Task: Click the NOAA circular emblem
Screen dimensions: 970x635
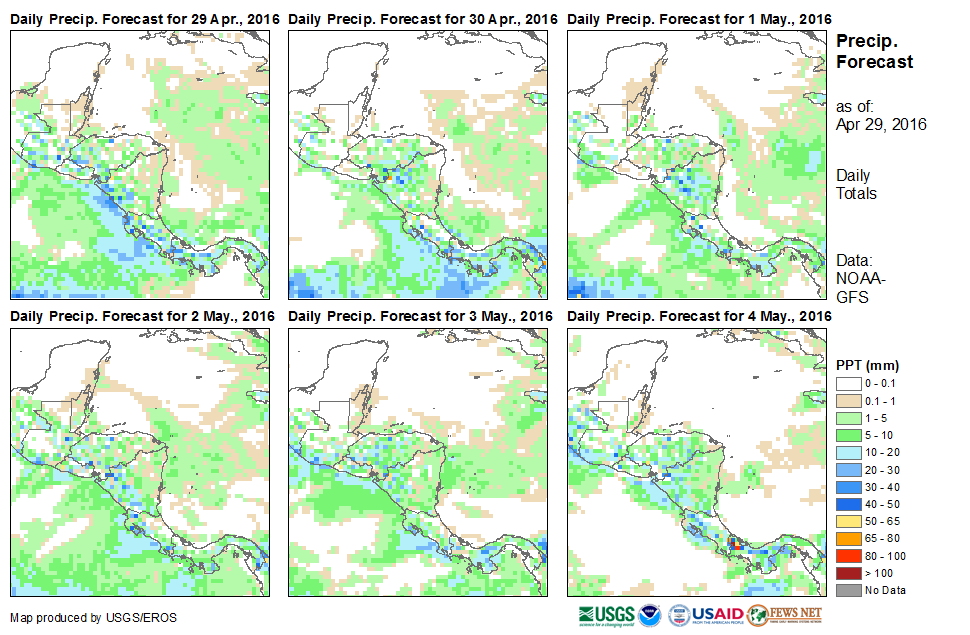Action: point(650,614)
